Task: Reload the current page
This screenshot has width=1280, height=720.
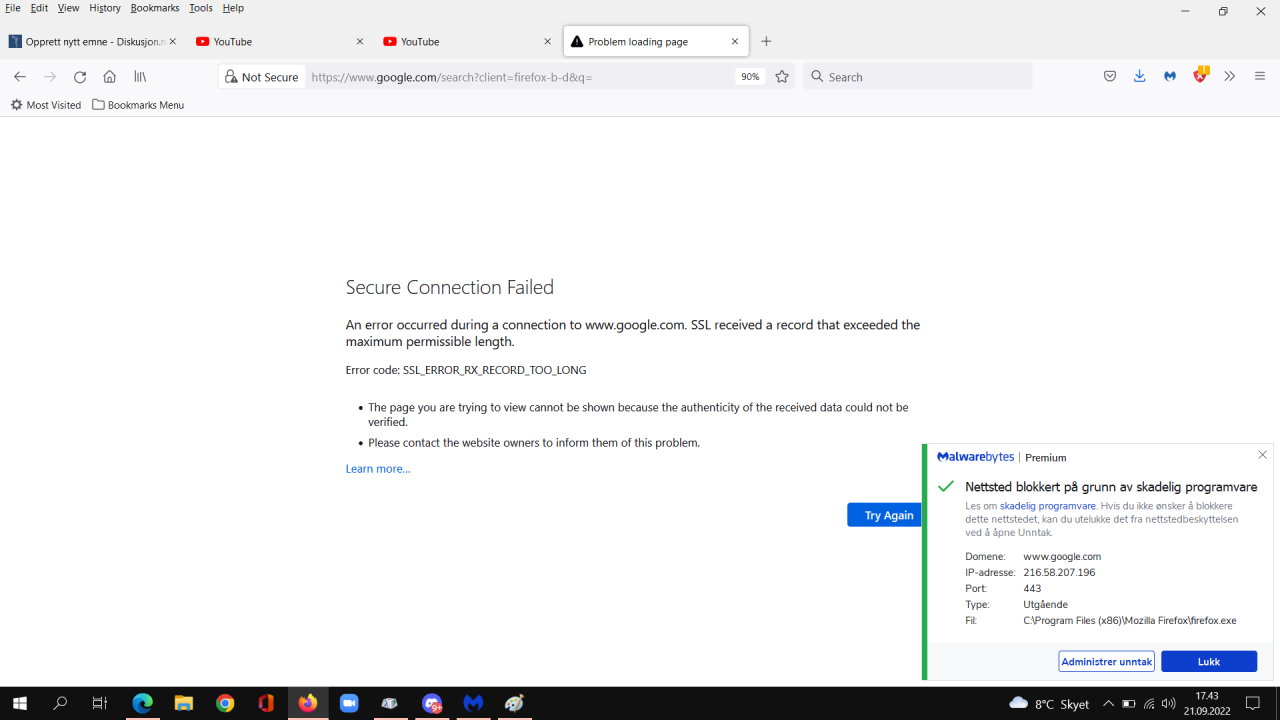Action: pos(80,77)
